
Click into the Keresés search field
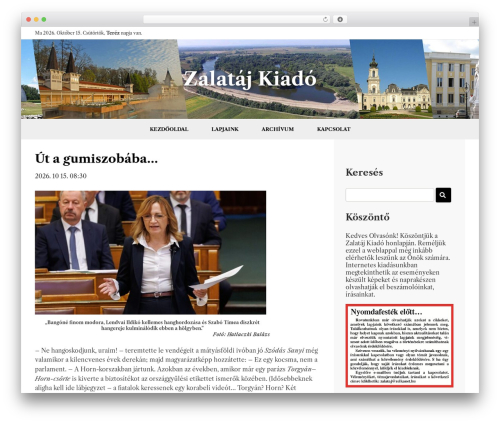[390, 195]
